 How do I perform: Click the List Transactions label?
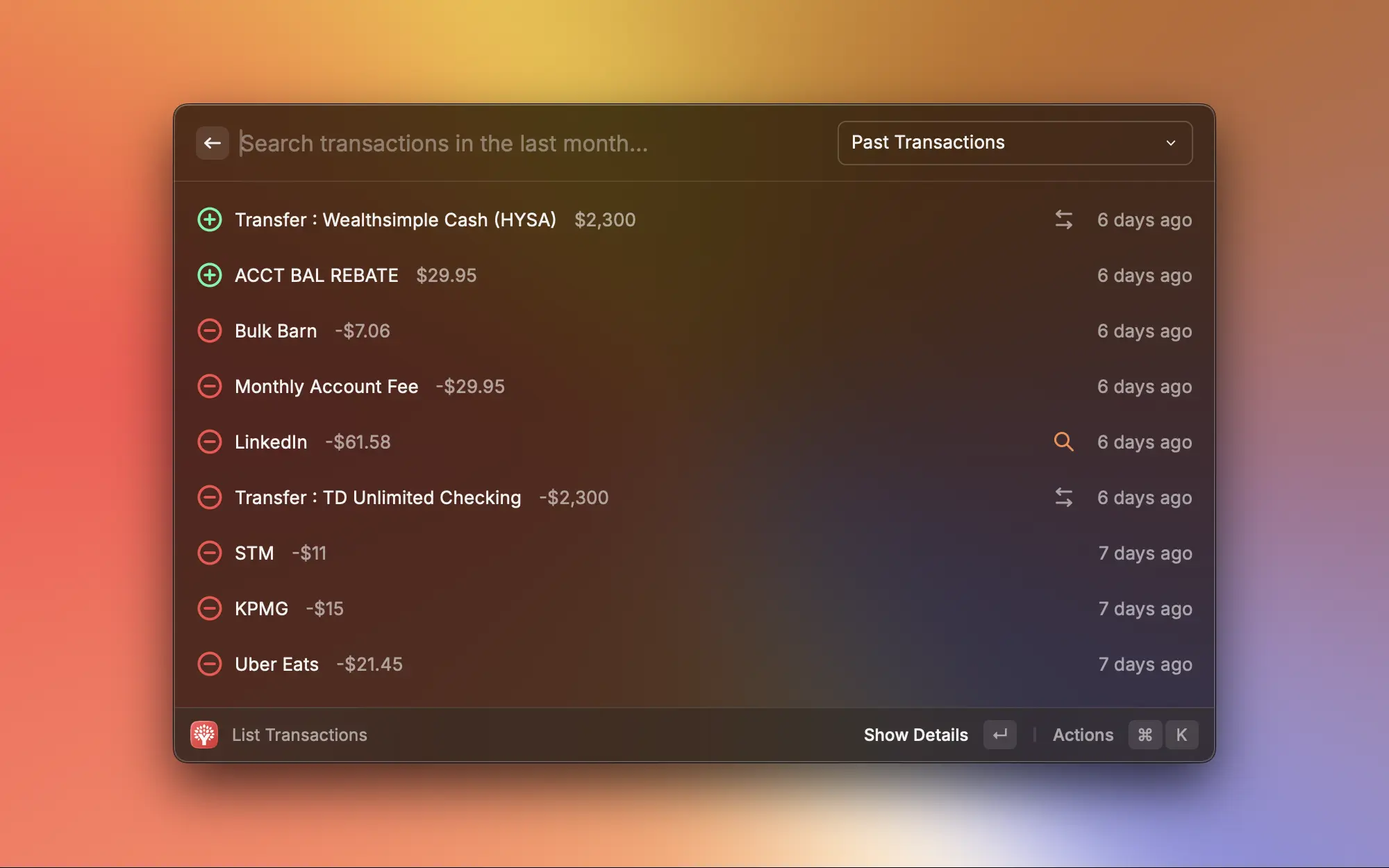pos(299,735)
